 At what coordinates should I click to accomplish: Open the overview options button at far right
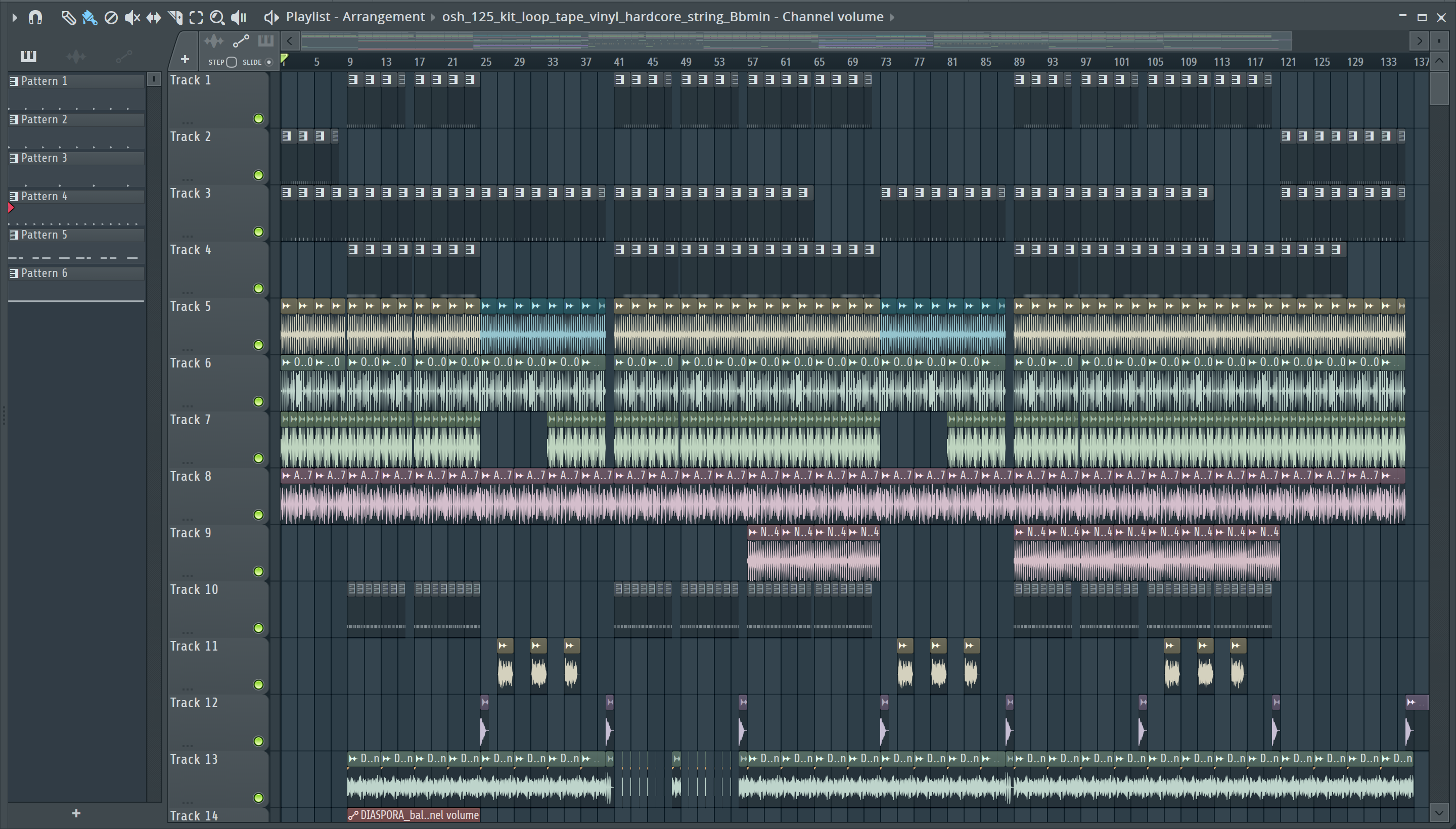tap(1439, 41)
